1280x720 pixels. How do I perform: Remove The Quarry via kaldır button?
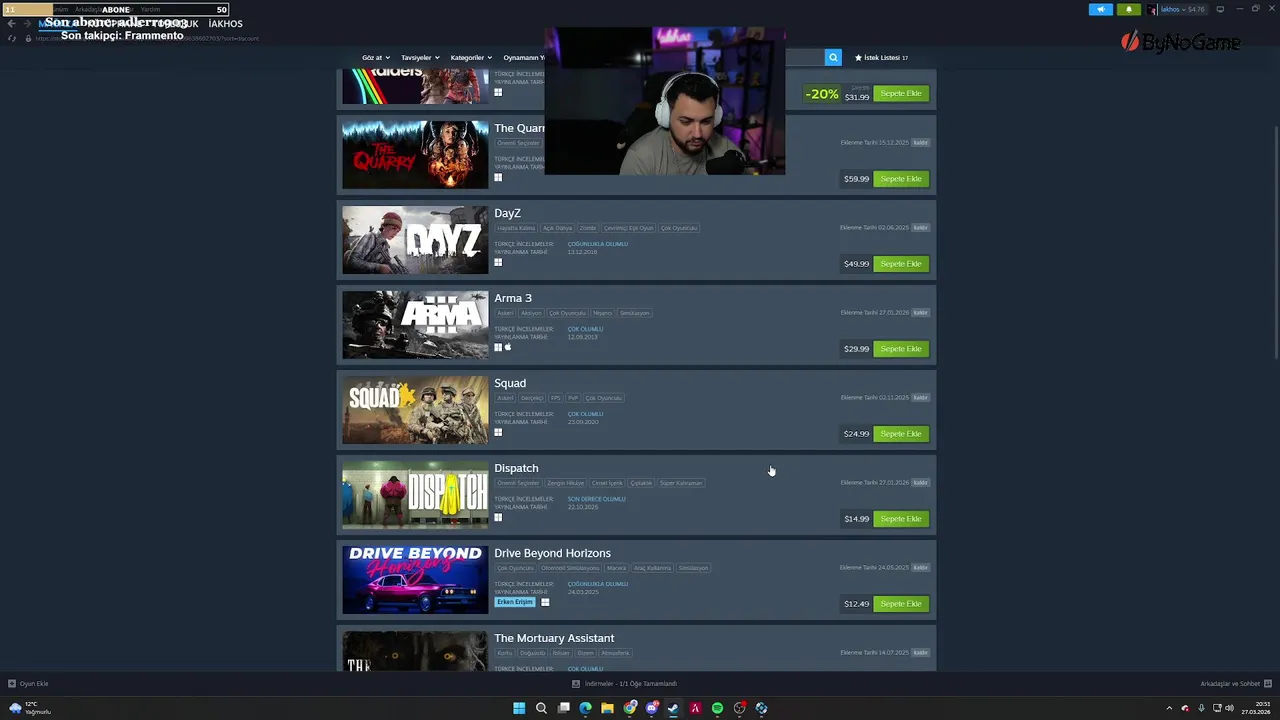(x=921, y=143)
